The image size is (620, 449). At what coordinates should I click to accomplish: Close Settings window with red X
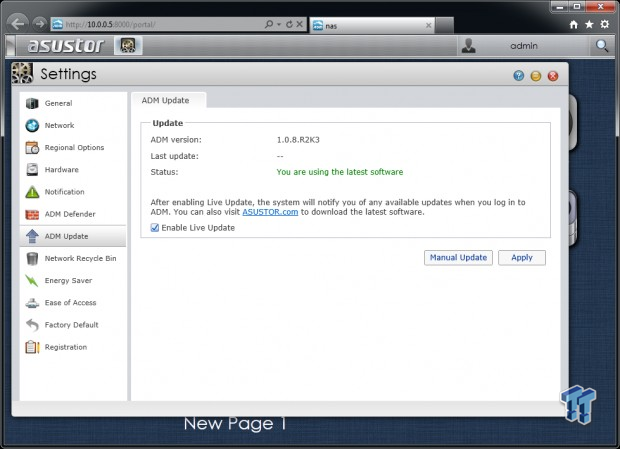click(553, 76)
